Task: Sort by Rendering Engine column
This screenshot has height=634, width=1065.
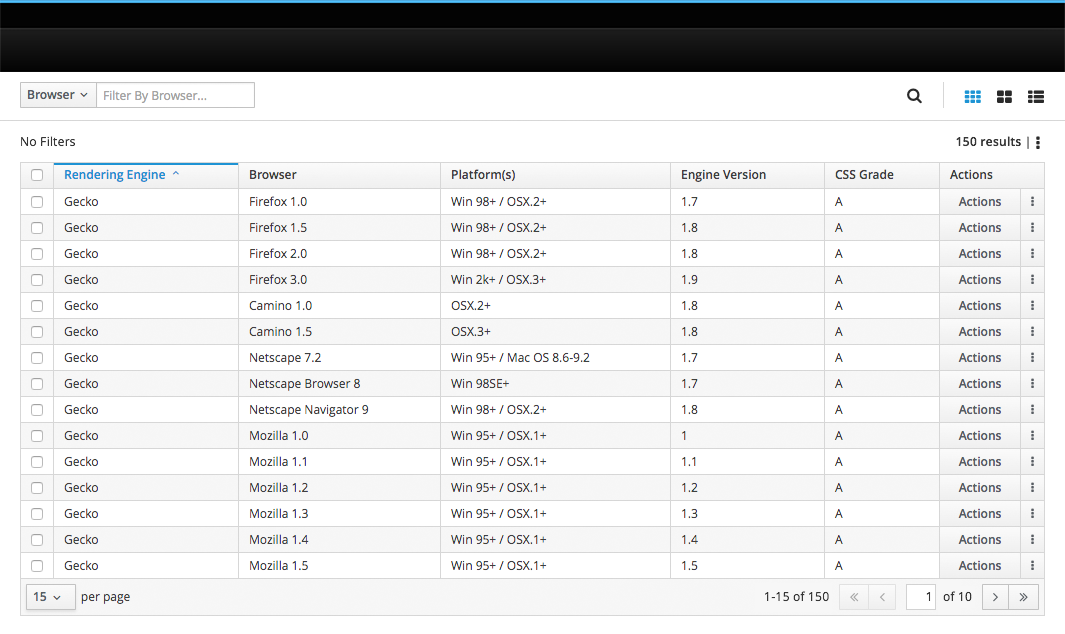Action: (x=146, y=175)
